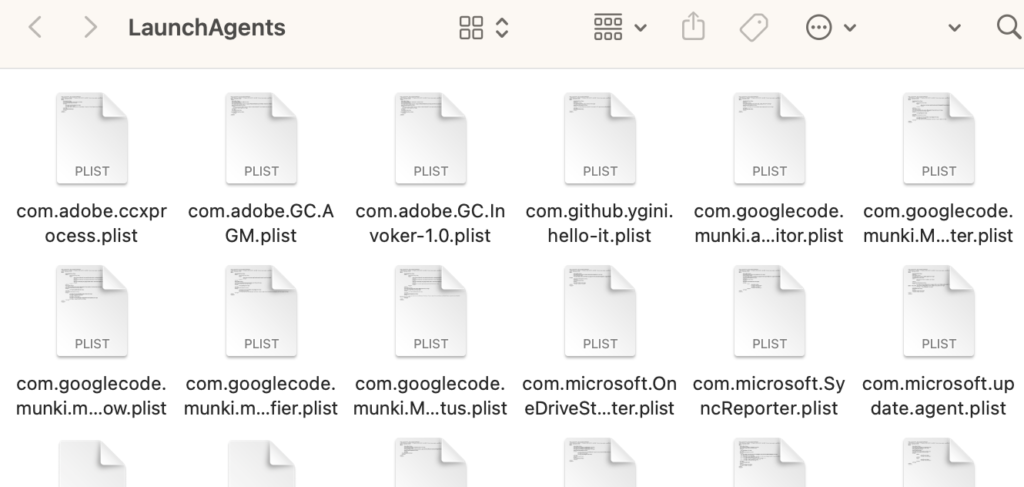
Task: Go forward with the right arrow
Action: click(91, 28)
